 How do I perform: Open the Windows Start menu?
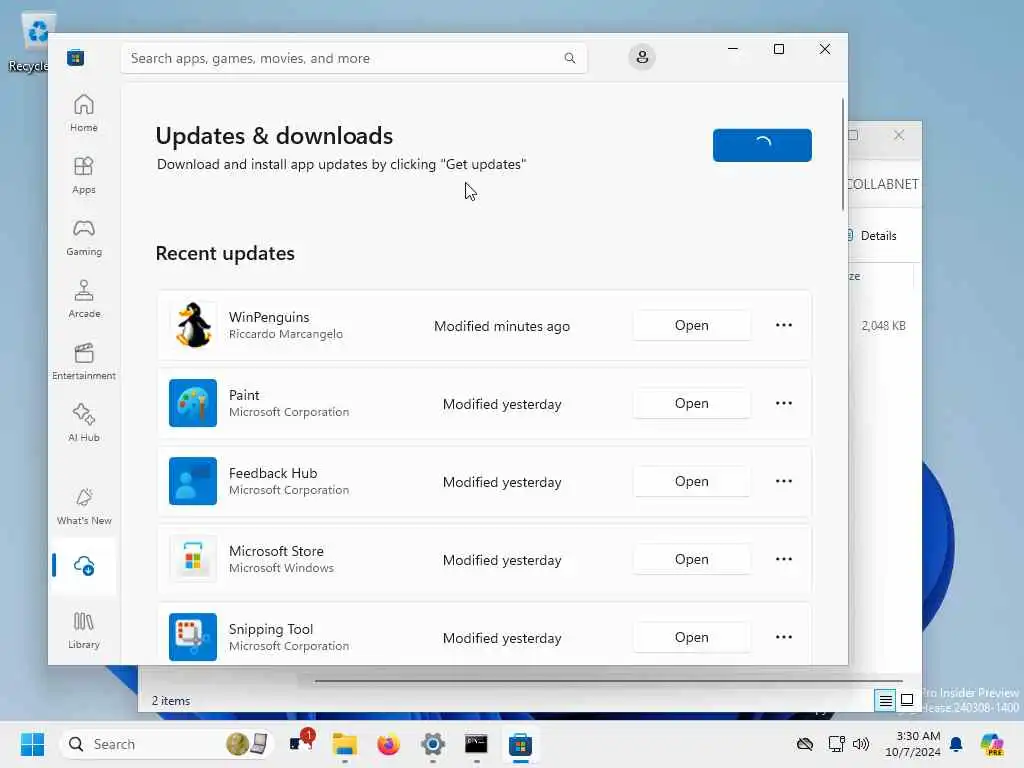[32, 744]
